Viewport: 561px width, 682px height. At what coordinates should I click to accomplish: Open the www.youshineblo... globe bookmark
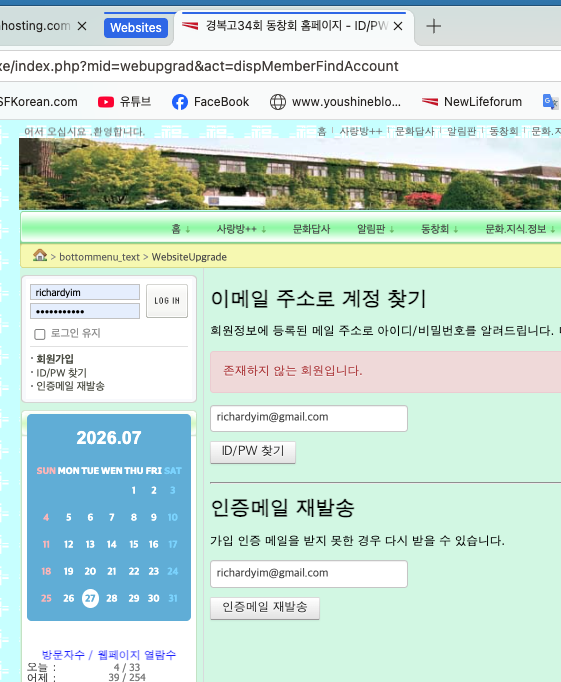[335, 102]
